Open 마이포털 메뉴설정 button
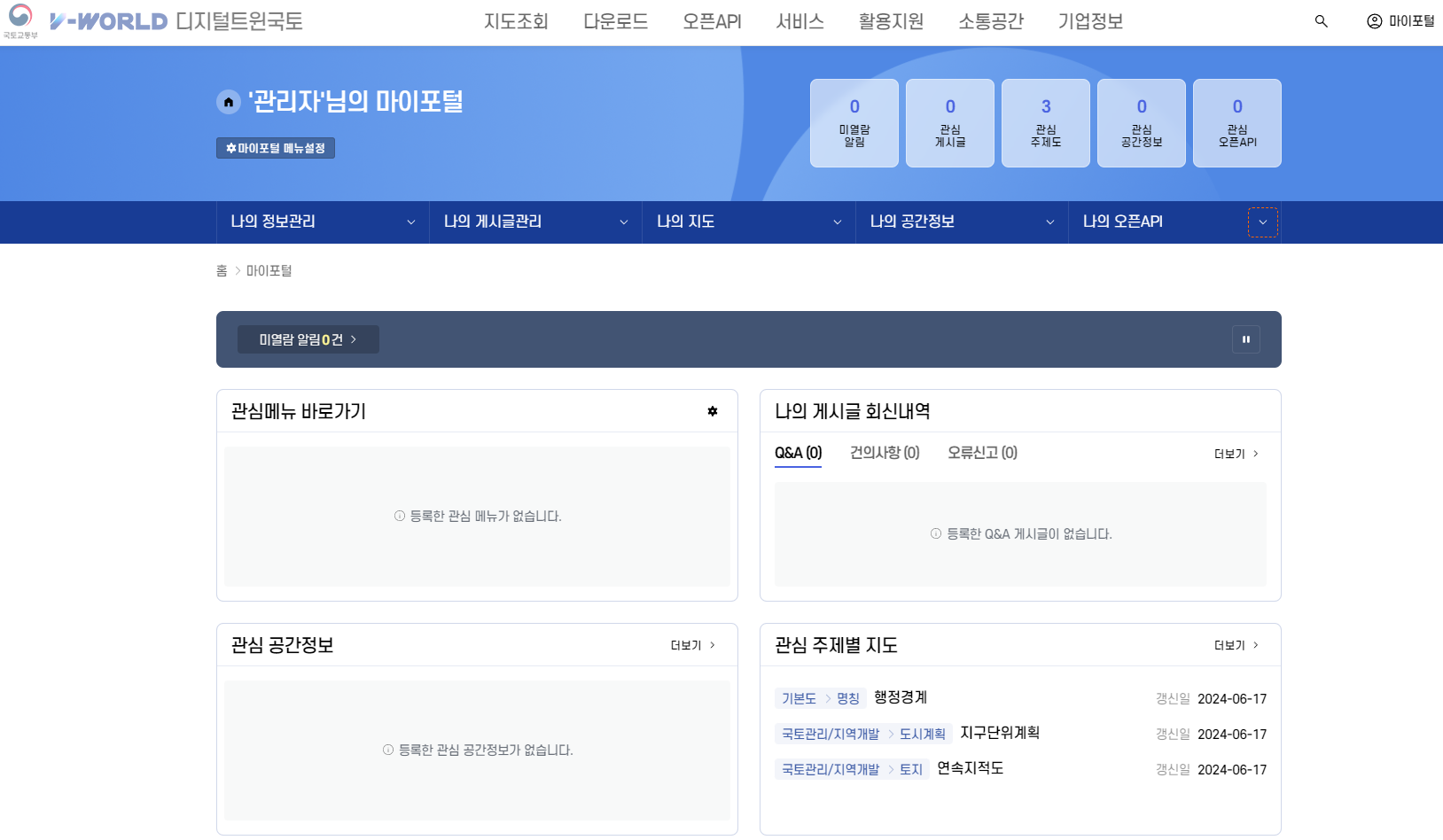 coord(276,148)
